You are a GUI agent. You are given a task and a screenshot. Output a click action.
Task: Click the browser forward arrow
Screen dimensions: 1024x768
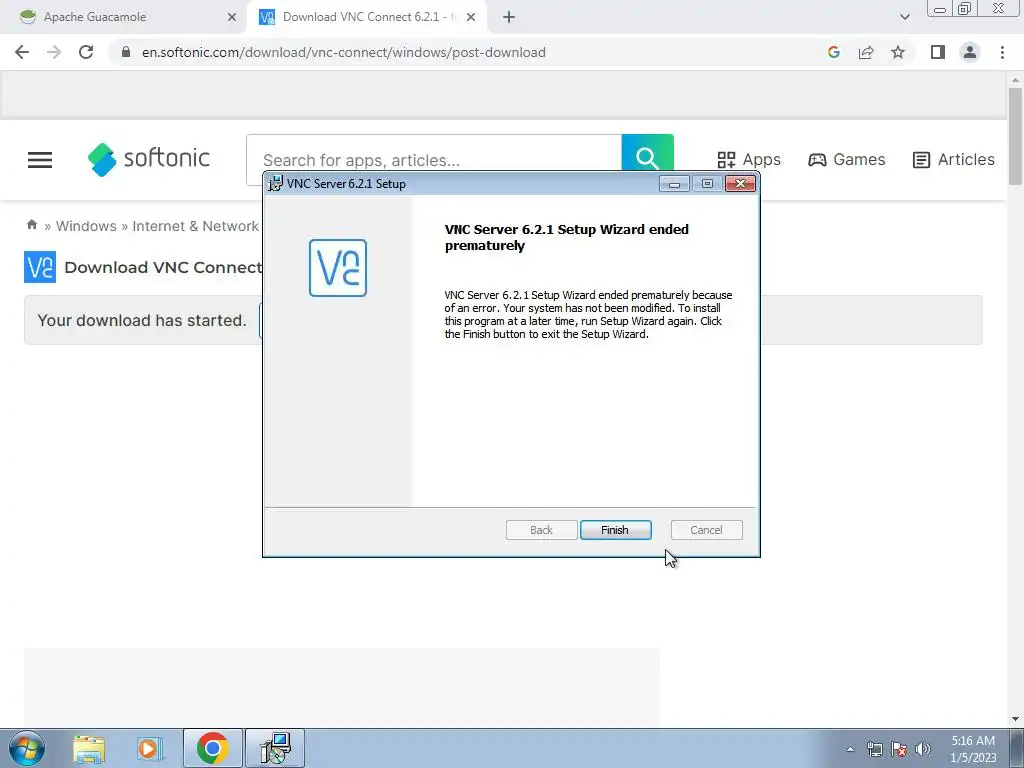click(x=54, y=52)
